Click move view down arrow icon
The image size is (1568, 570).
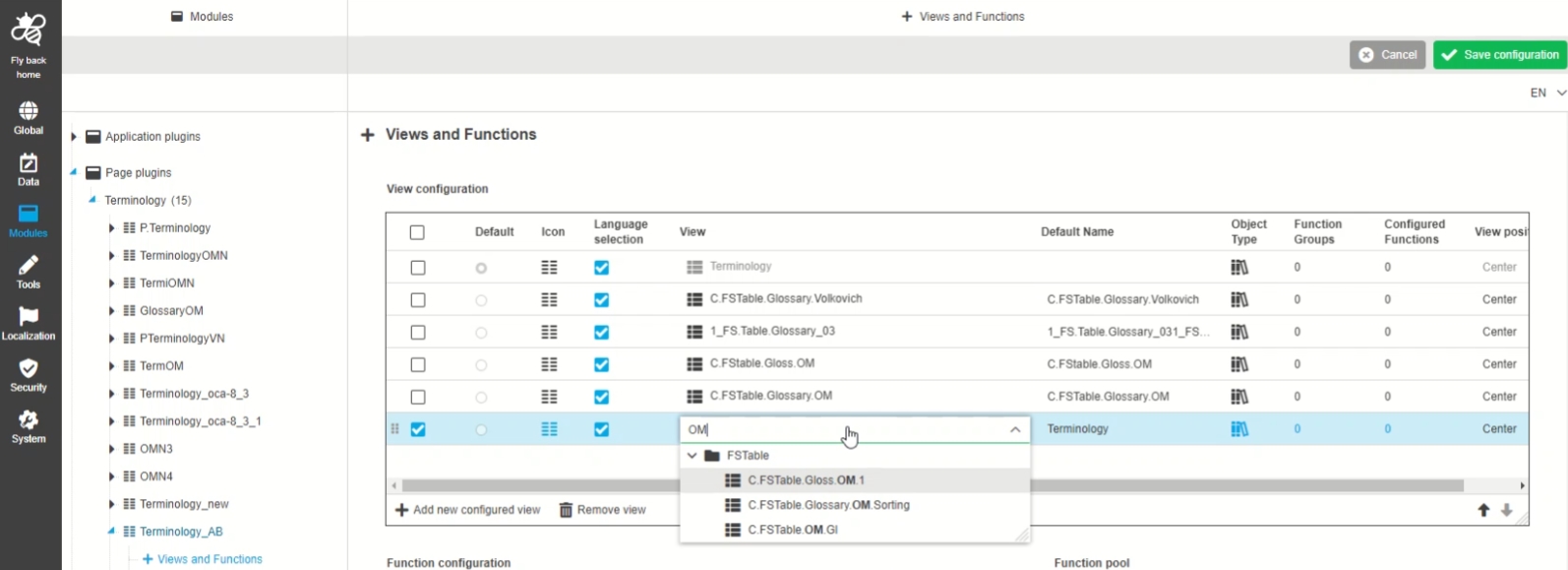1506,510
